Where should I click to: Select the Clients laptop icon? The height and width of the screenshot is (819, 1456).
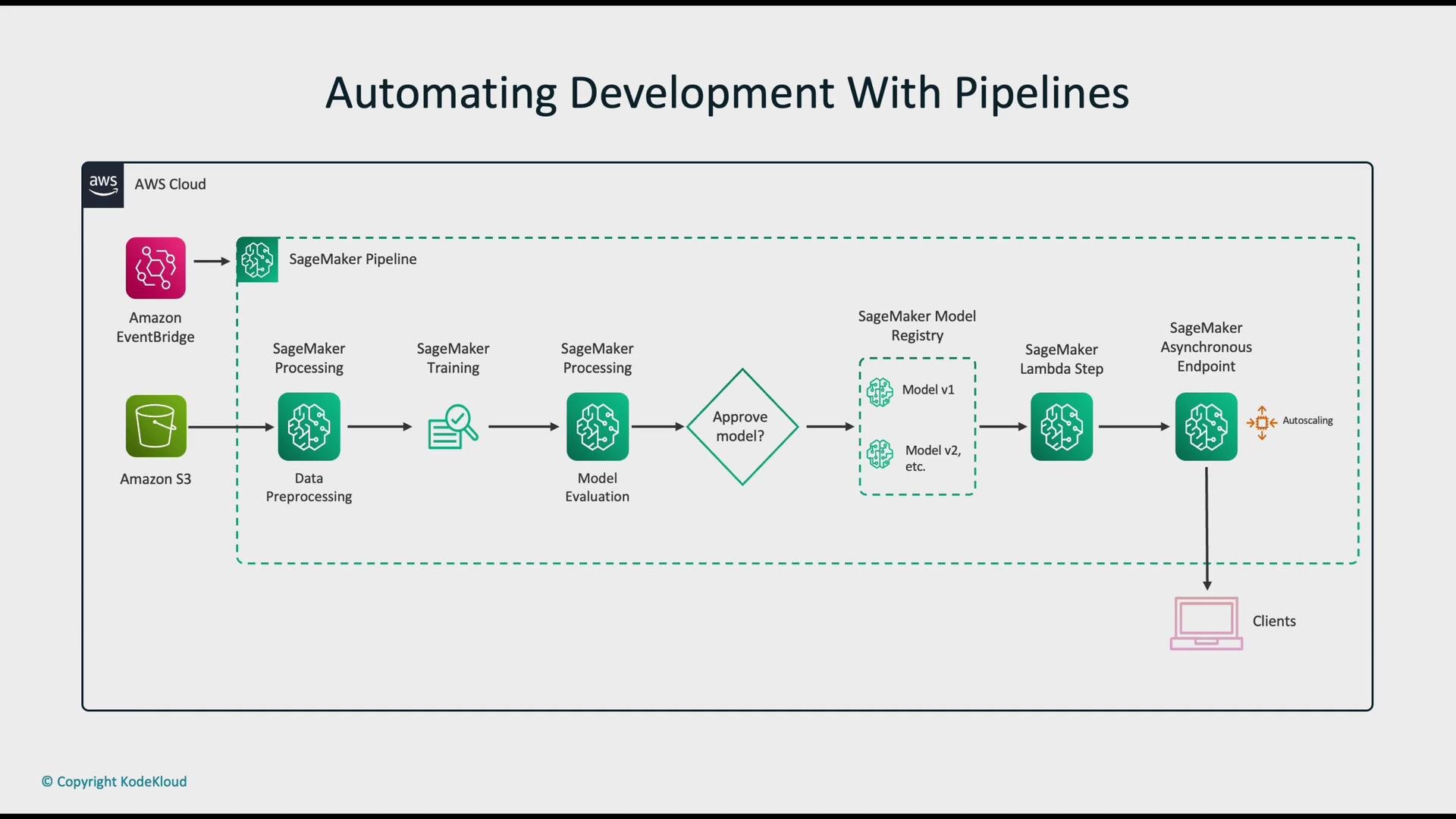(1206, 623)
